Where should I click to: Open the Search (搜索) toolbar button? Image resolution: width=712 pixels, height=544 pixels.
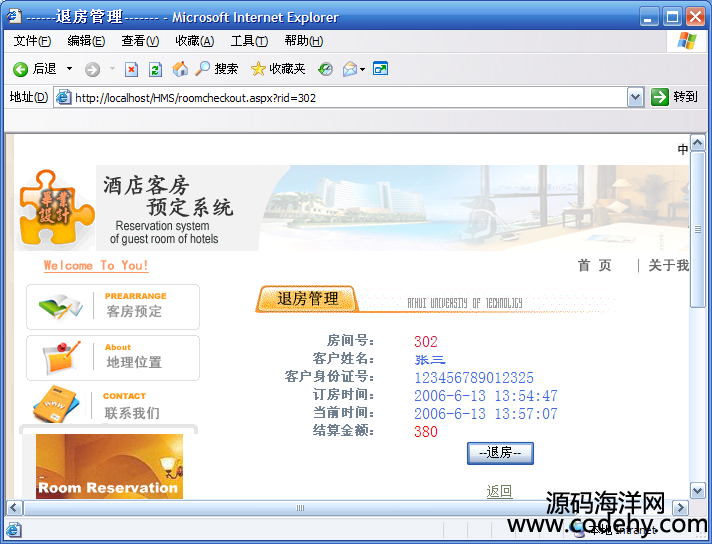[x=217, y=69]
